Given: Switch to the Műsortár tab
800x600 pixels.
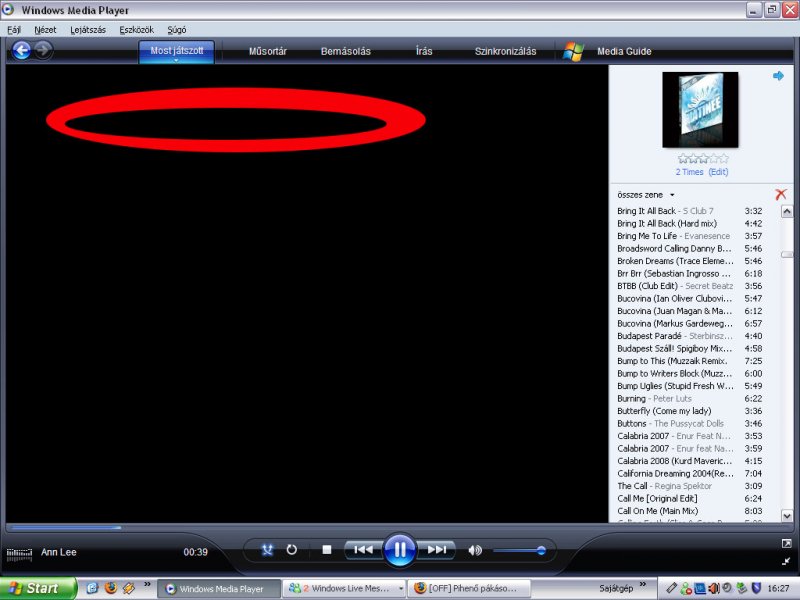Looking at the screenshot, I should [x=268, y=51].
